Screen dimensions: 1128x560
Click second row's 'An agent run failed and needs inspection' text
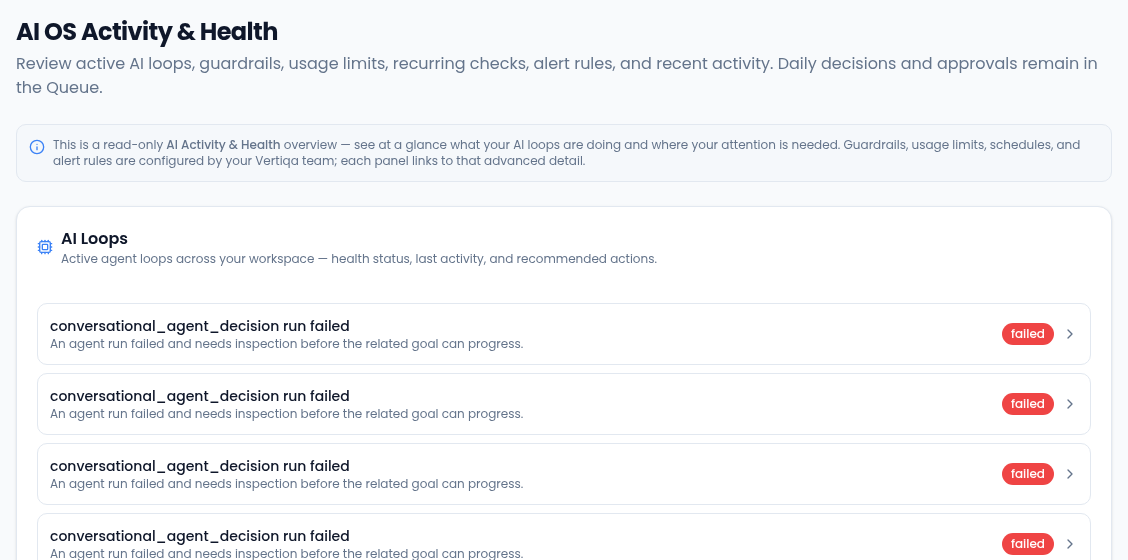click(x=286, y=414)
